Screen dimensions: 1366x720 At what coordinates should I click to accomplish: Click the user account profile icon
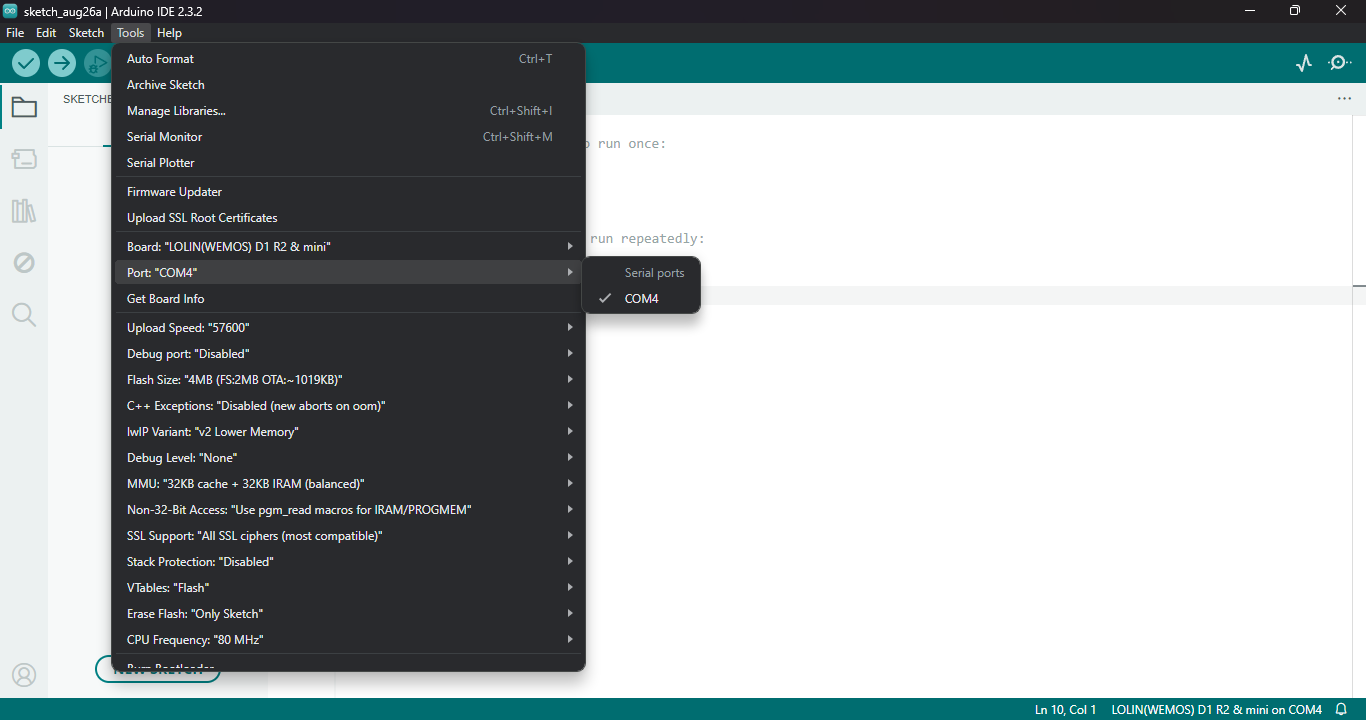pyautogui.click(x=24, y=675)
